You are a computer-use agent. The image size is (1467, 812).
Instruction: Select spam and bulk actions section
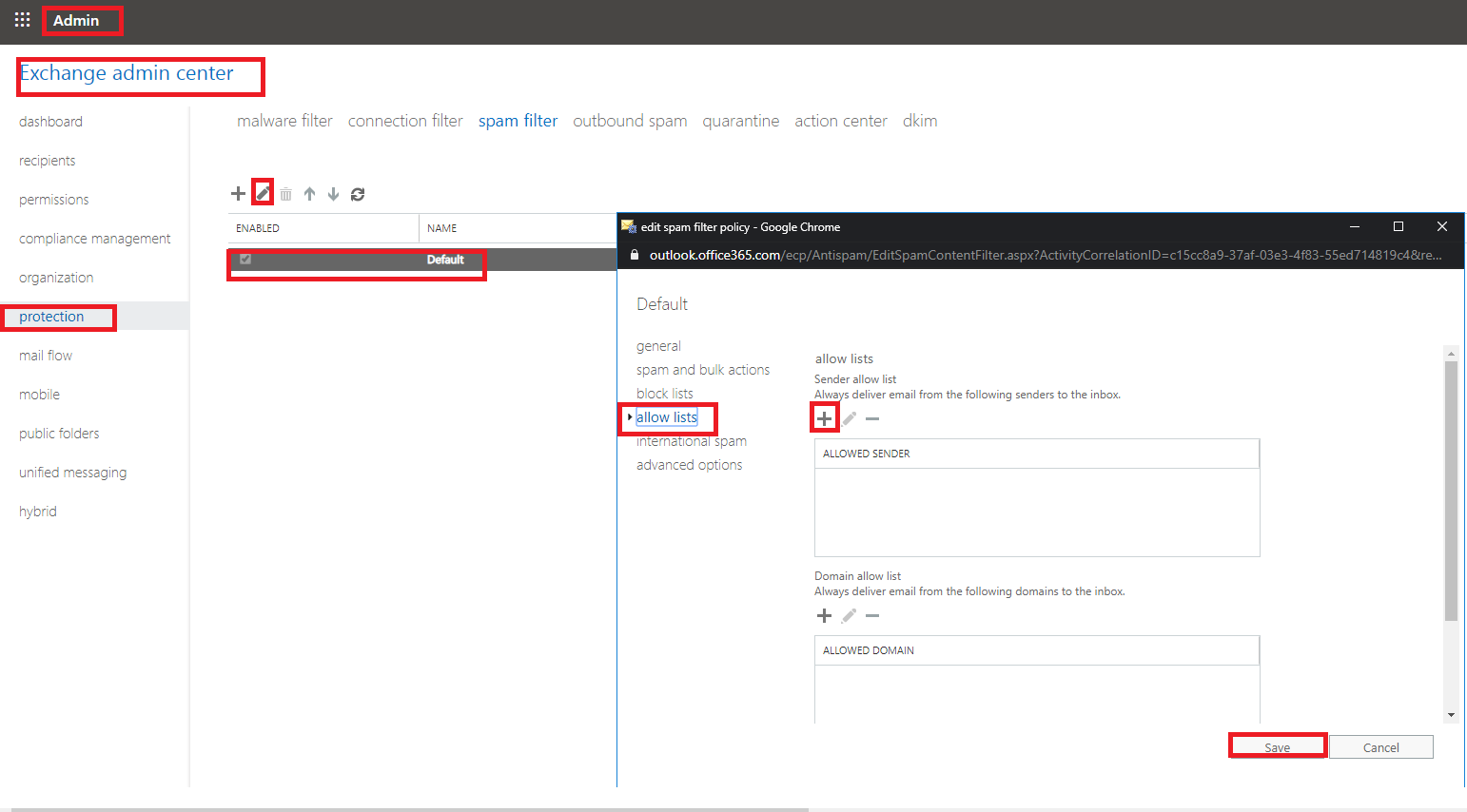(x=703, y=370)
